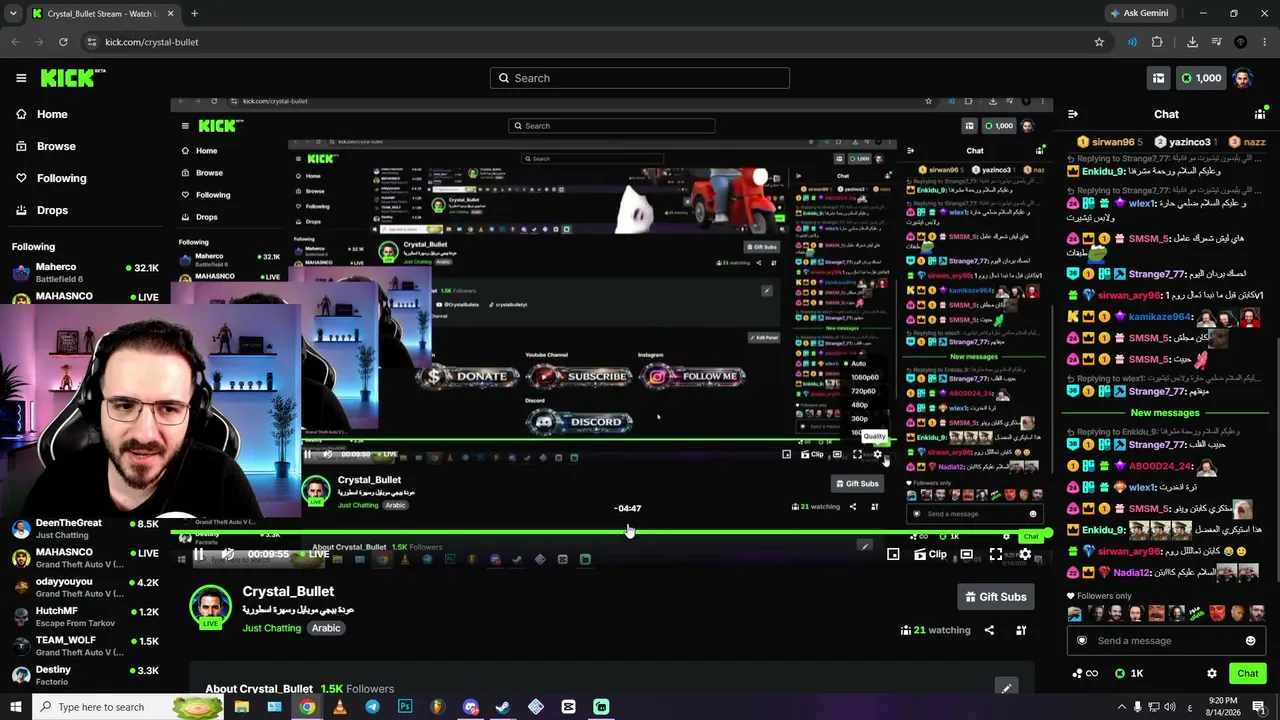
Task: Click the identity badge icon in message box
Action: 1081,641
